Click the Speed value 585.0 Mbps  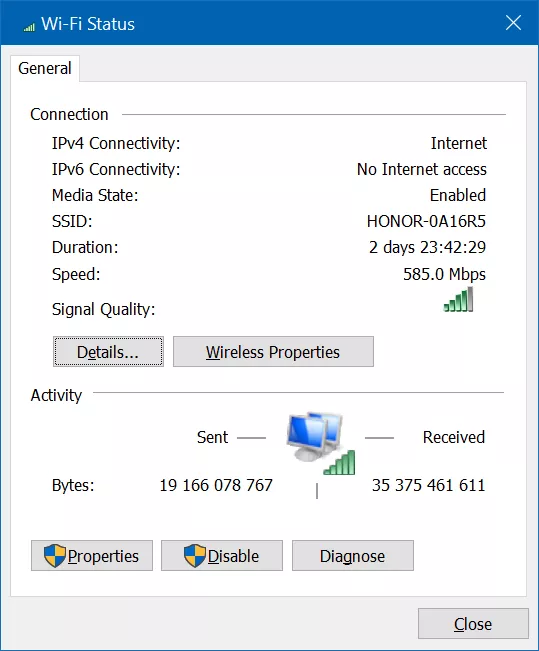click(x=444, y=274)
